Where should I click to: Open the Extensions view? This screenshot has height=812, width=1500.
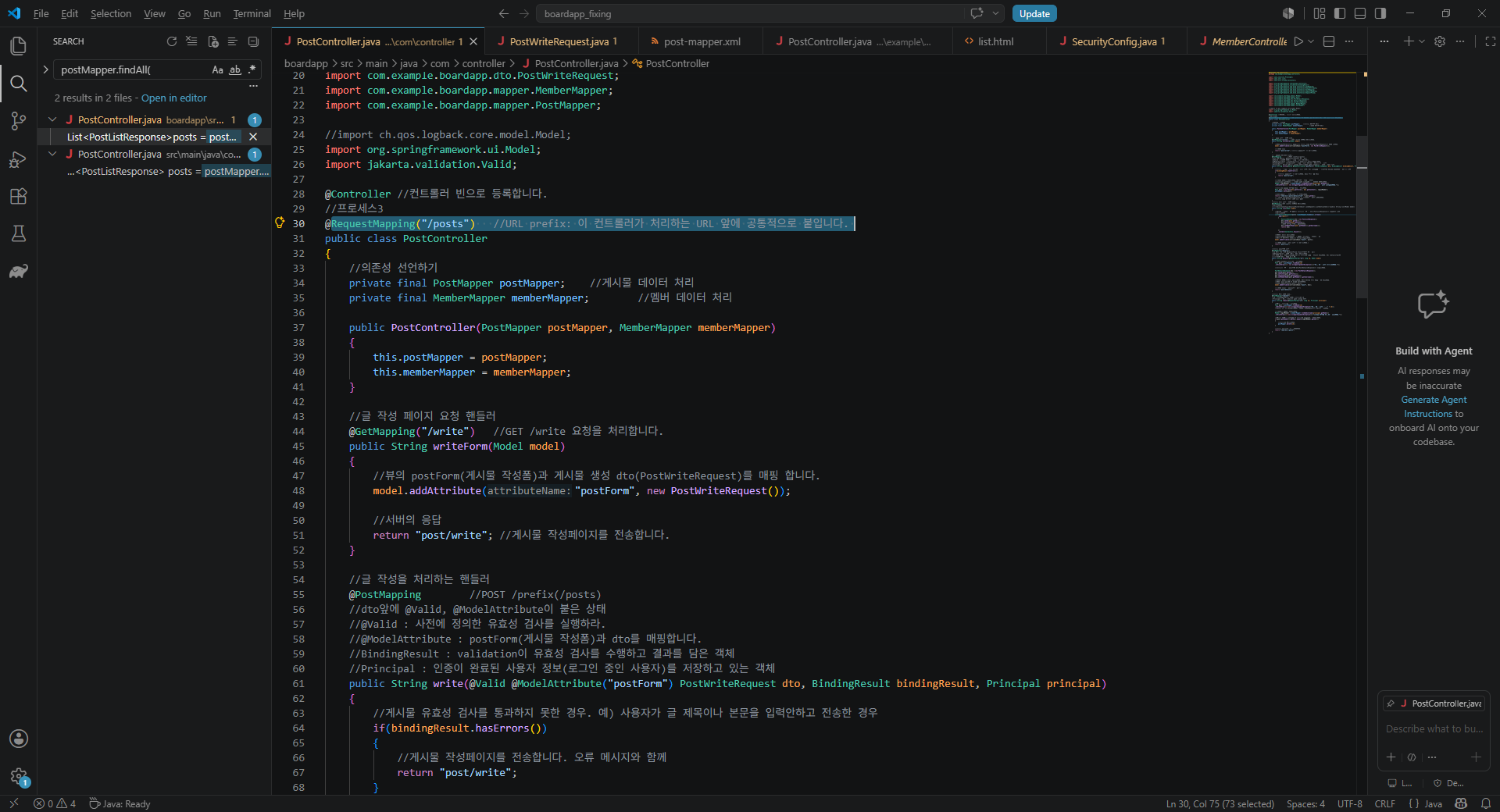pos(19,197)
